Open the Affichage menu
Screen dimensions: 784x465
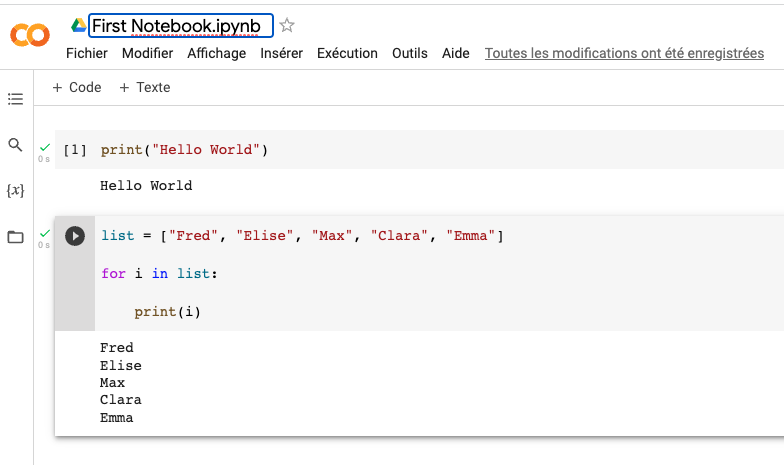click(216, 54)
